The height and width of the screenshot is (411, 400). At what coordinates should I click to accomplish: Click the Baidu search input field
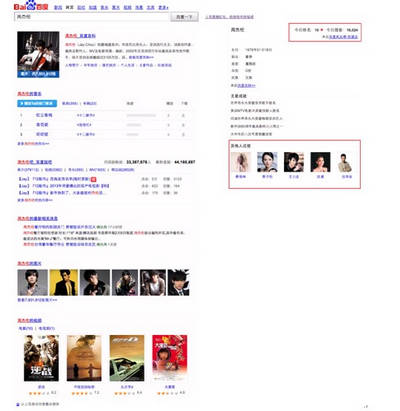click(x=92, y=17)
